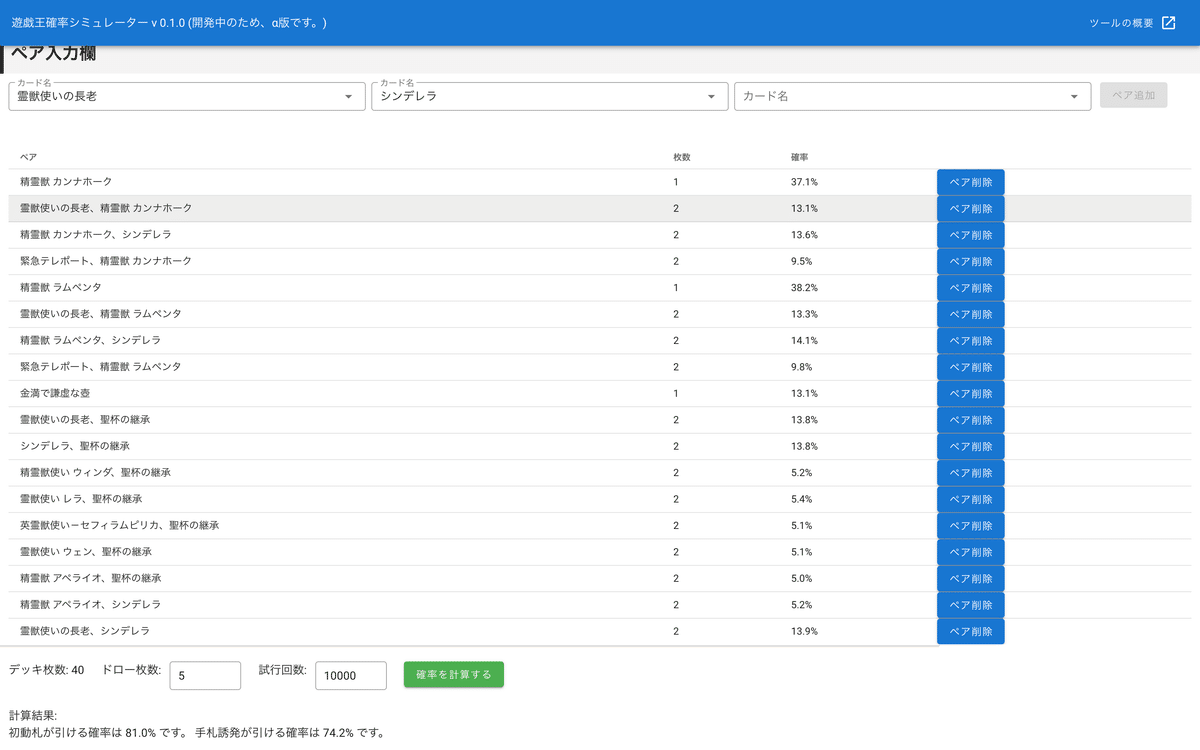1200x750 pixels.
Task: Delete pair 英霊獣使いーセフィラムピリカ、聖杯の継承
Action: (x=970, y=525)
